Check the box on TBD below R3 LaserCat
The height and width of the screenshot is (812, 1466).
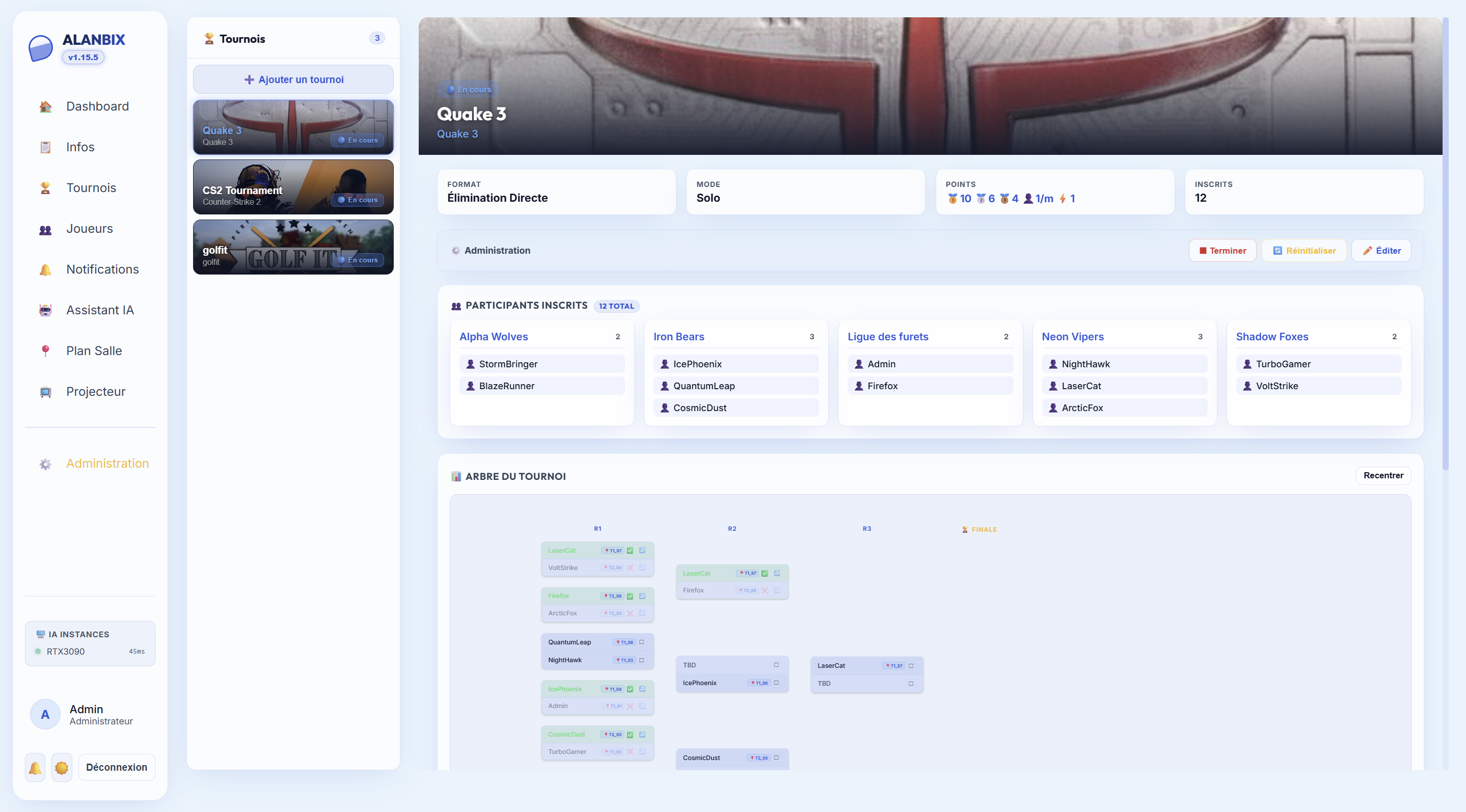pos(911,684)
